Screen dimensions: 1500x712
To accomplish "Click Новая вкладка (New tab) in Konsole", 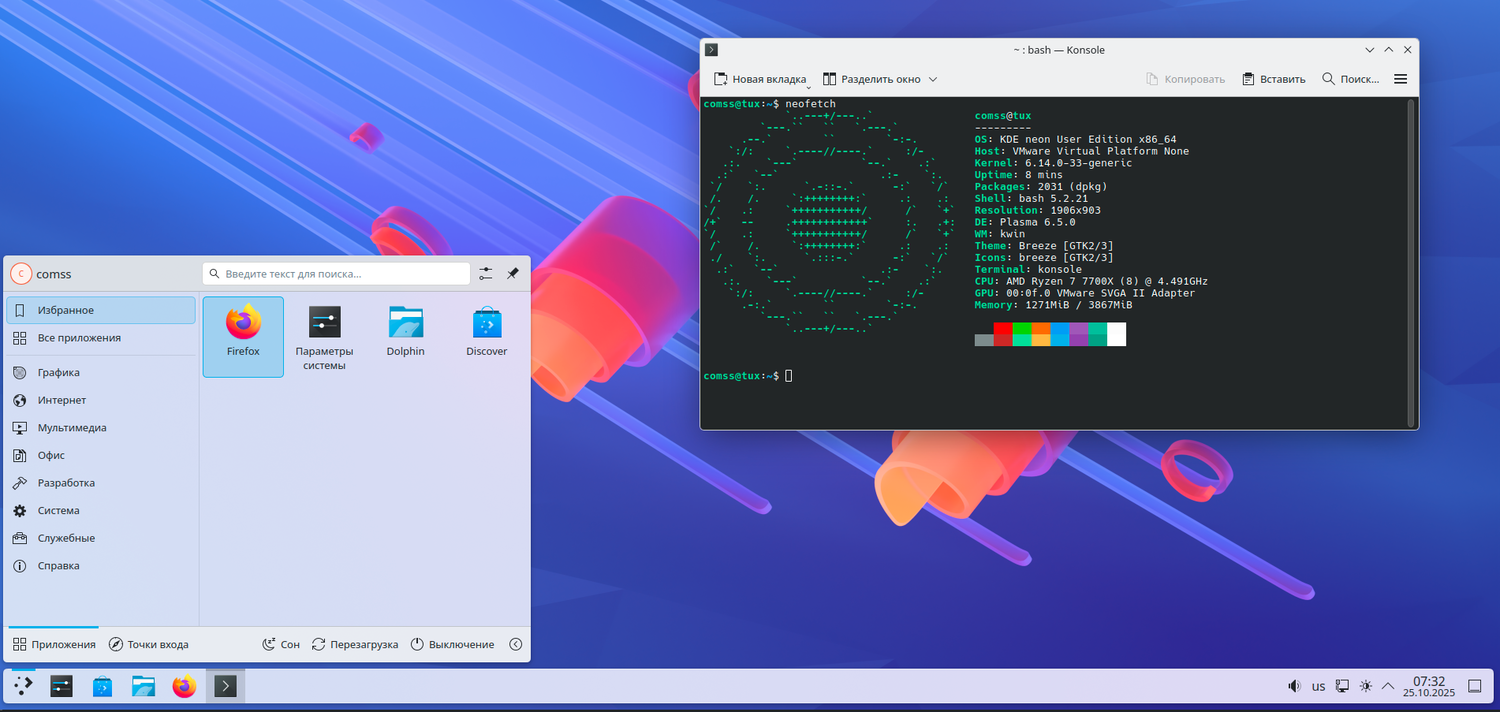I will [760, 79].
